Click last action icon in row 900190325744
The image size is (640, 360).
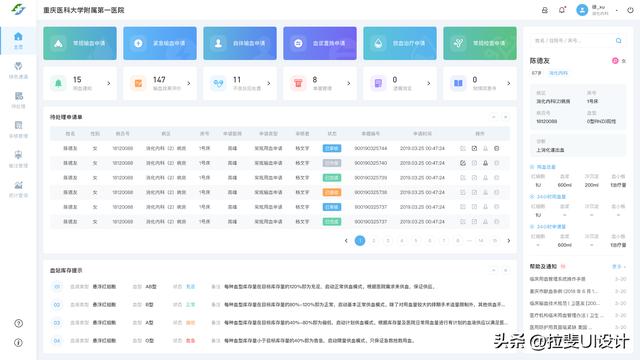[497, 149]
